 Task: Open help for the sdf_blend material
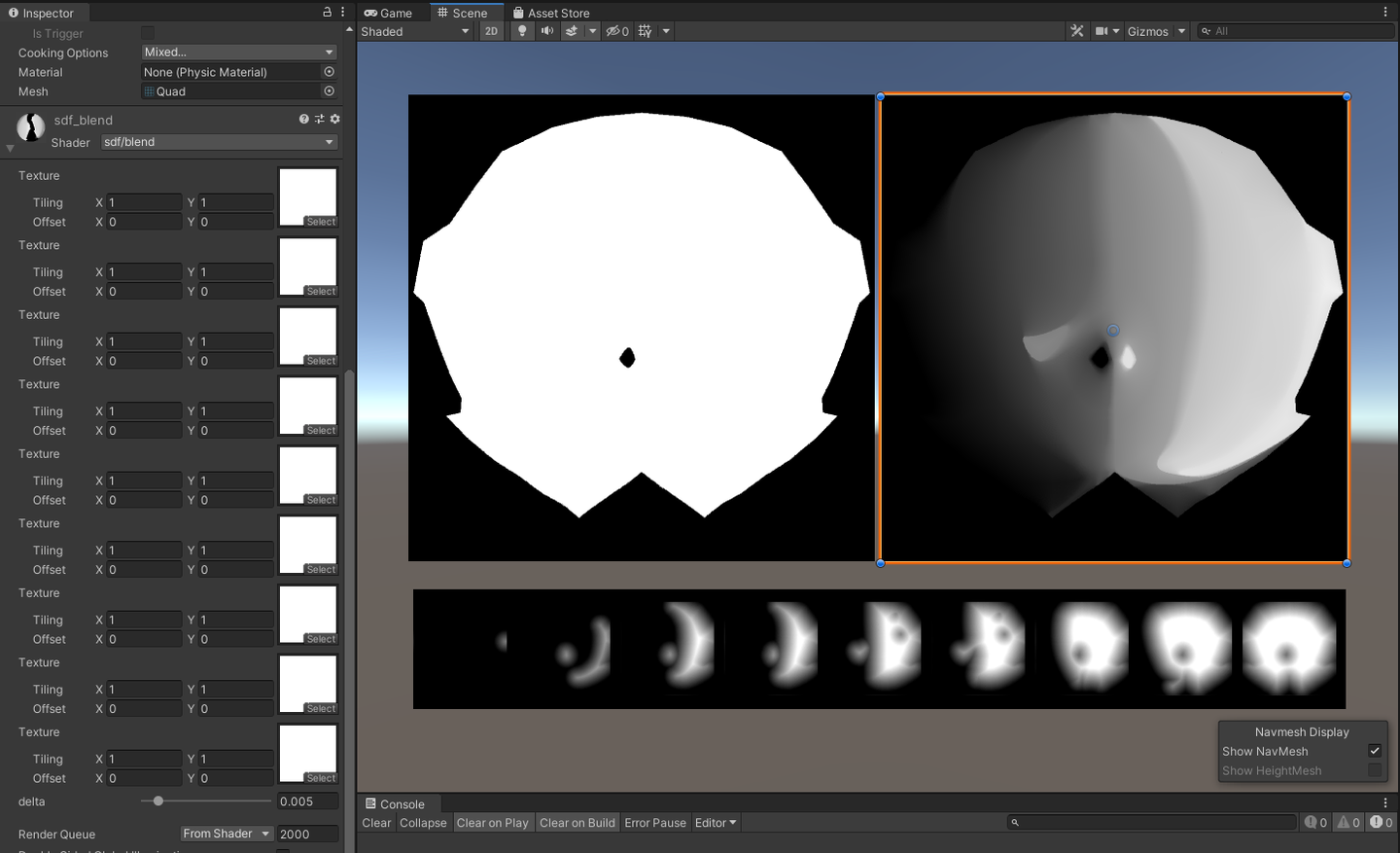(x=303, y=119)
